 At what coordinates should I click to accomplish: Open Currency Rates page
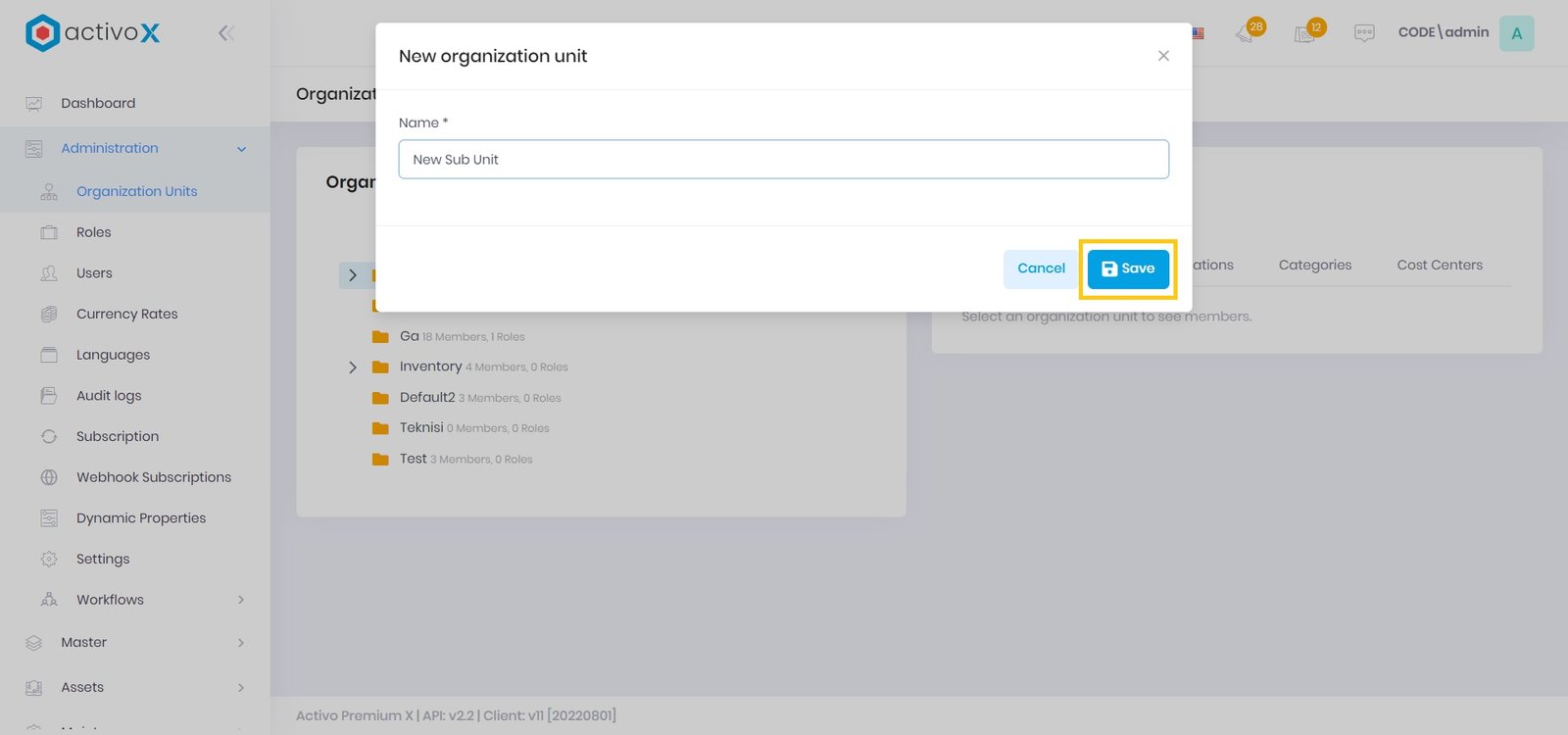(127, 314)
